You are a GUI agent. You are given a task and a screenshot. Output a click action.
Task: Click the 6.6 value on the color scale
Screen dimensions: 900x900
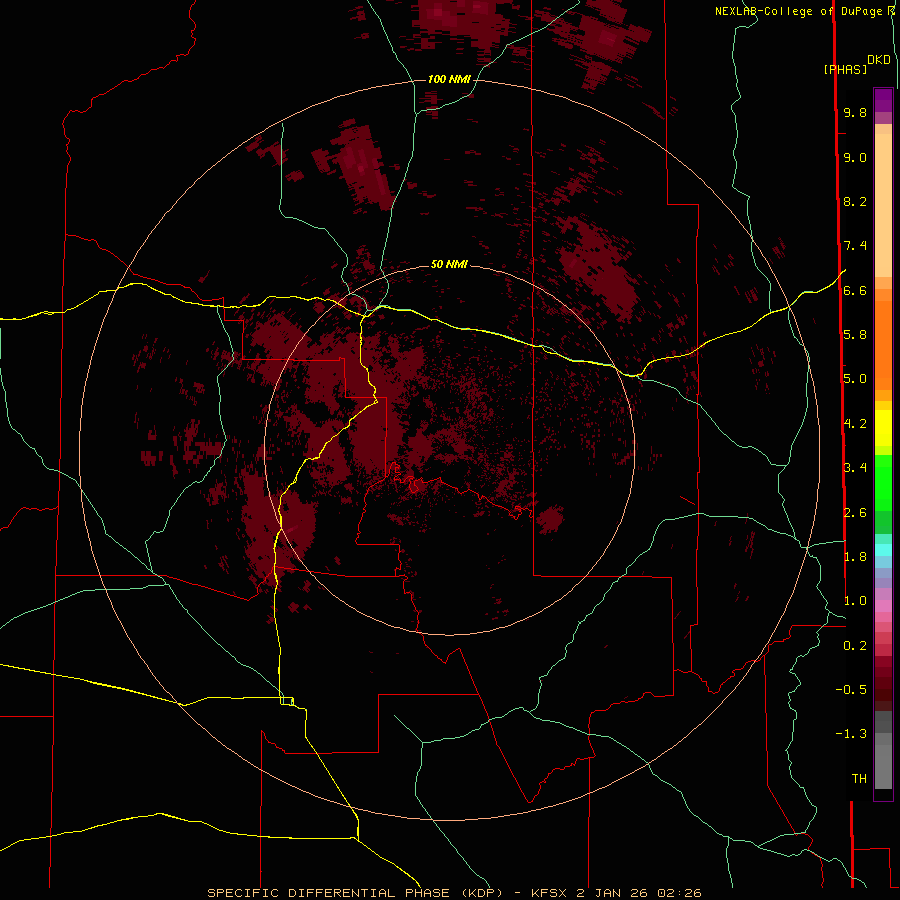click(x=855, y=290)
